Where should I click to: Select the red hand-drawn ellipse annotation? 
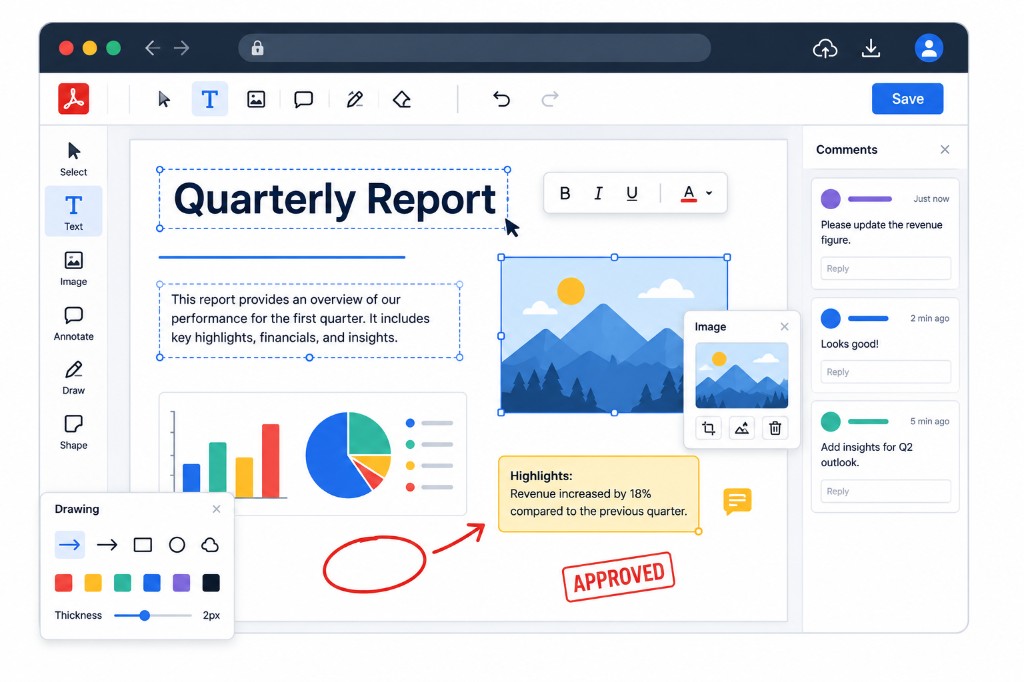(x=374, y=564)
